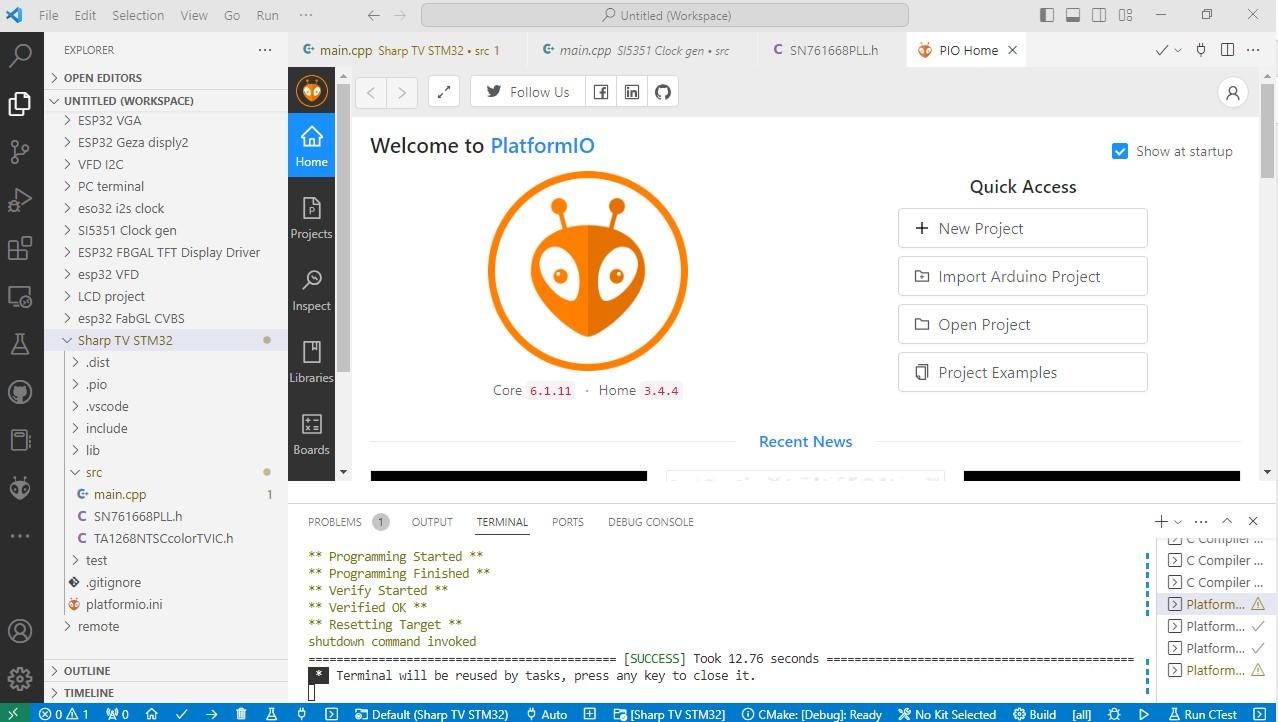Uncheck the Show at startup checkbox

click(1120, 151)
